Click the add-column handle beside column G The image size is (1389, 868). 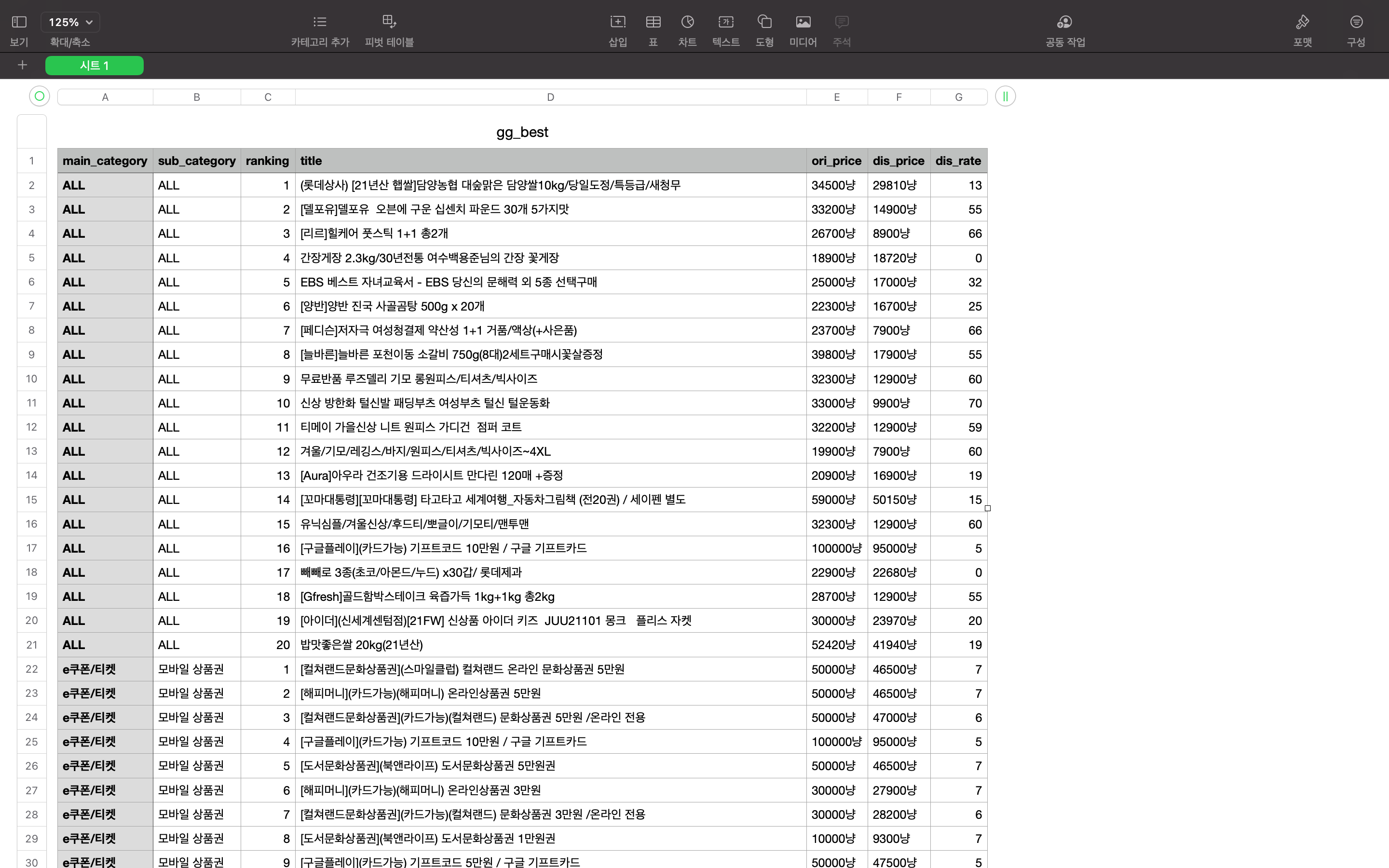(x=1005, y=96)
